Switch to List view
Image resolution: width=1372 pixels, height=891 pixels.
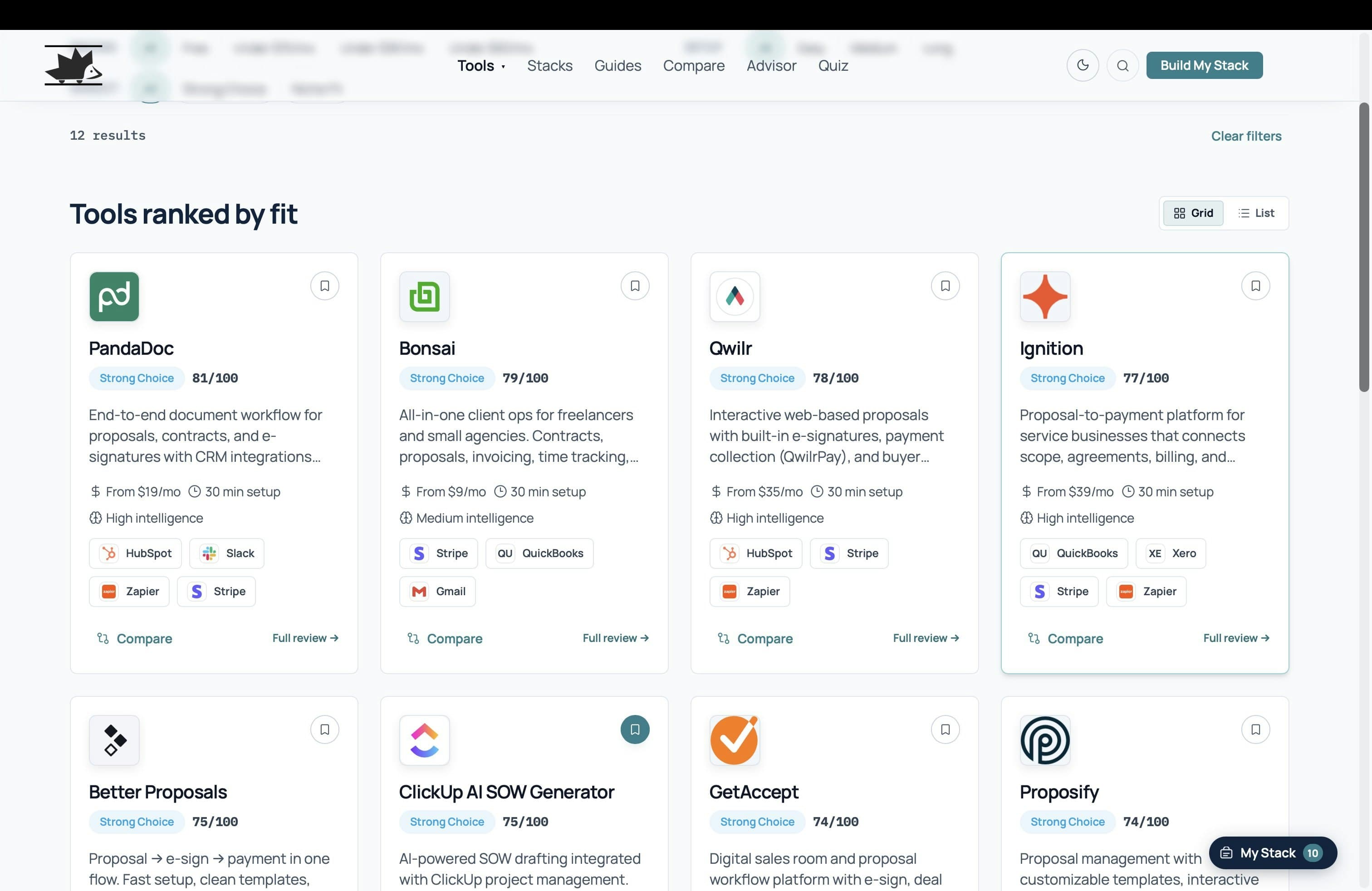(x=1257, y=213)
